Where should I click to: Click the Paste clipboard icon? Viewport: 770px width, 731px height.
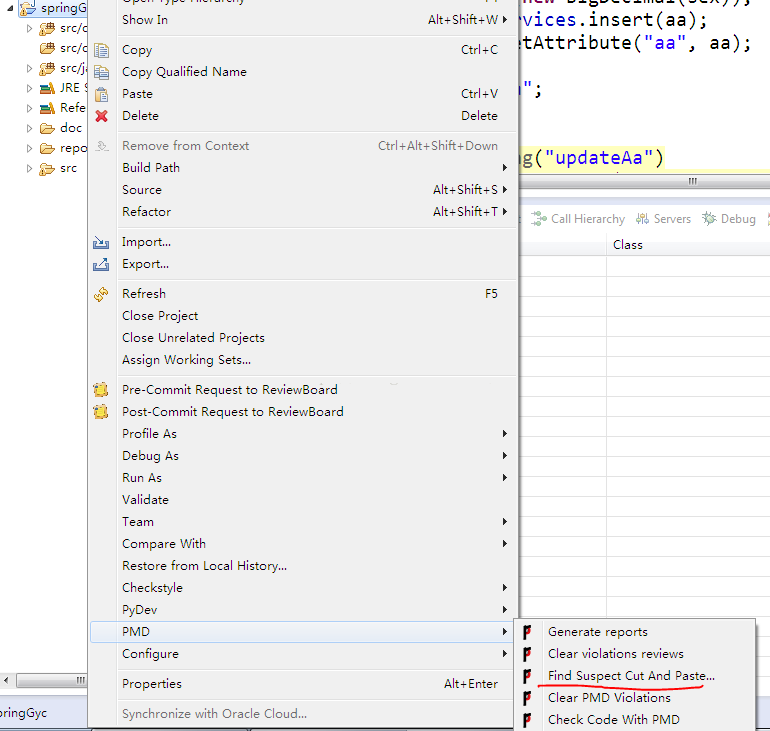[x=101, y=94]
